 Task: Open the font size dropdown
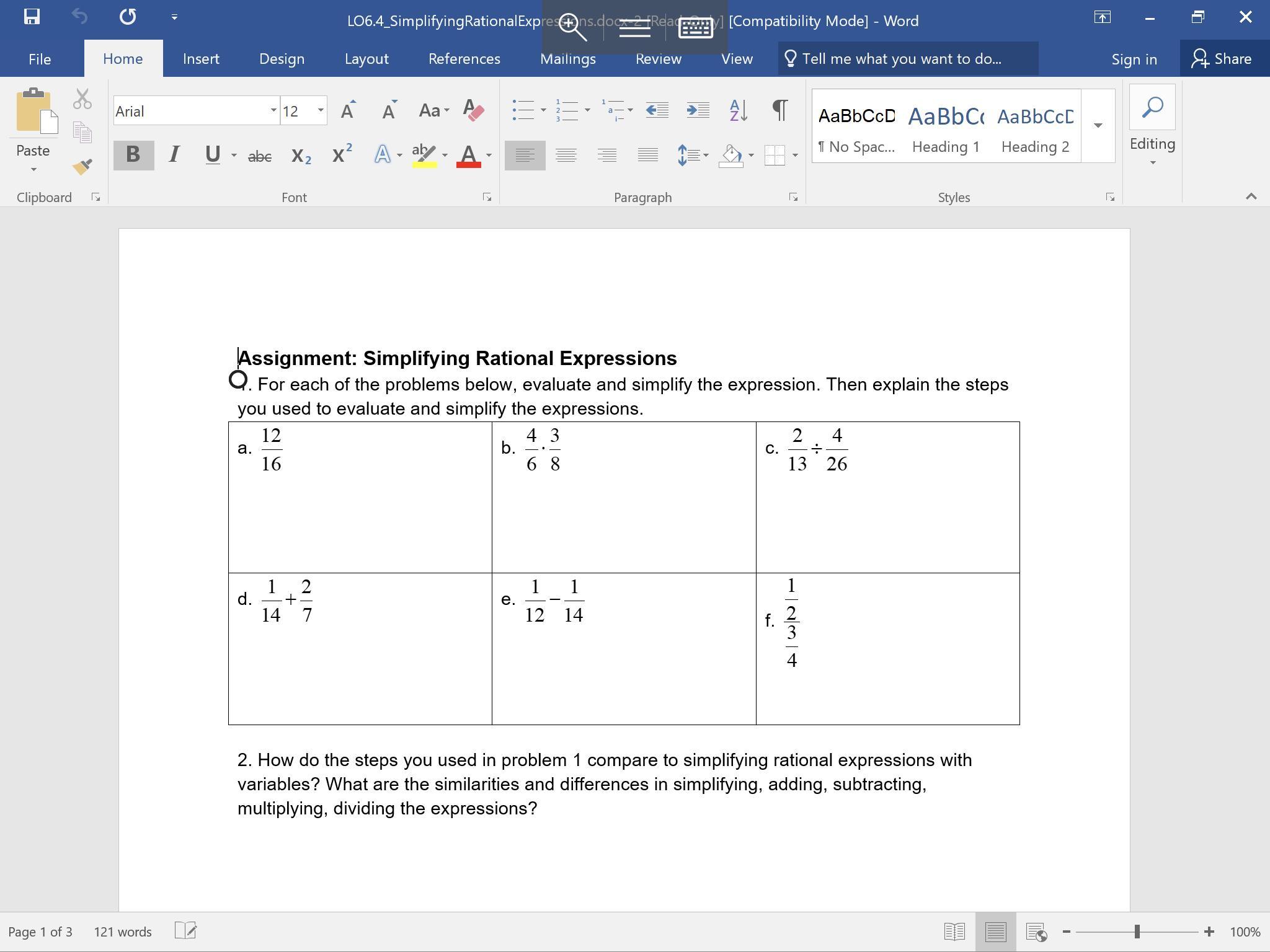point(320,111)
